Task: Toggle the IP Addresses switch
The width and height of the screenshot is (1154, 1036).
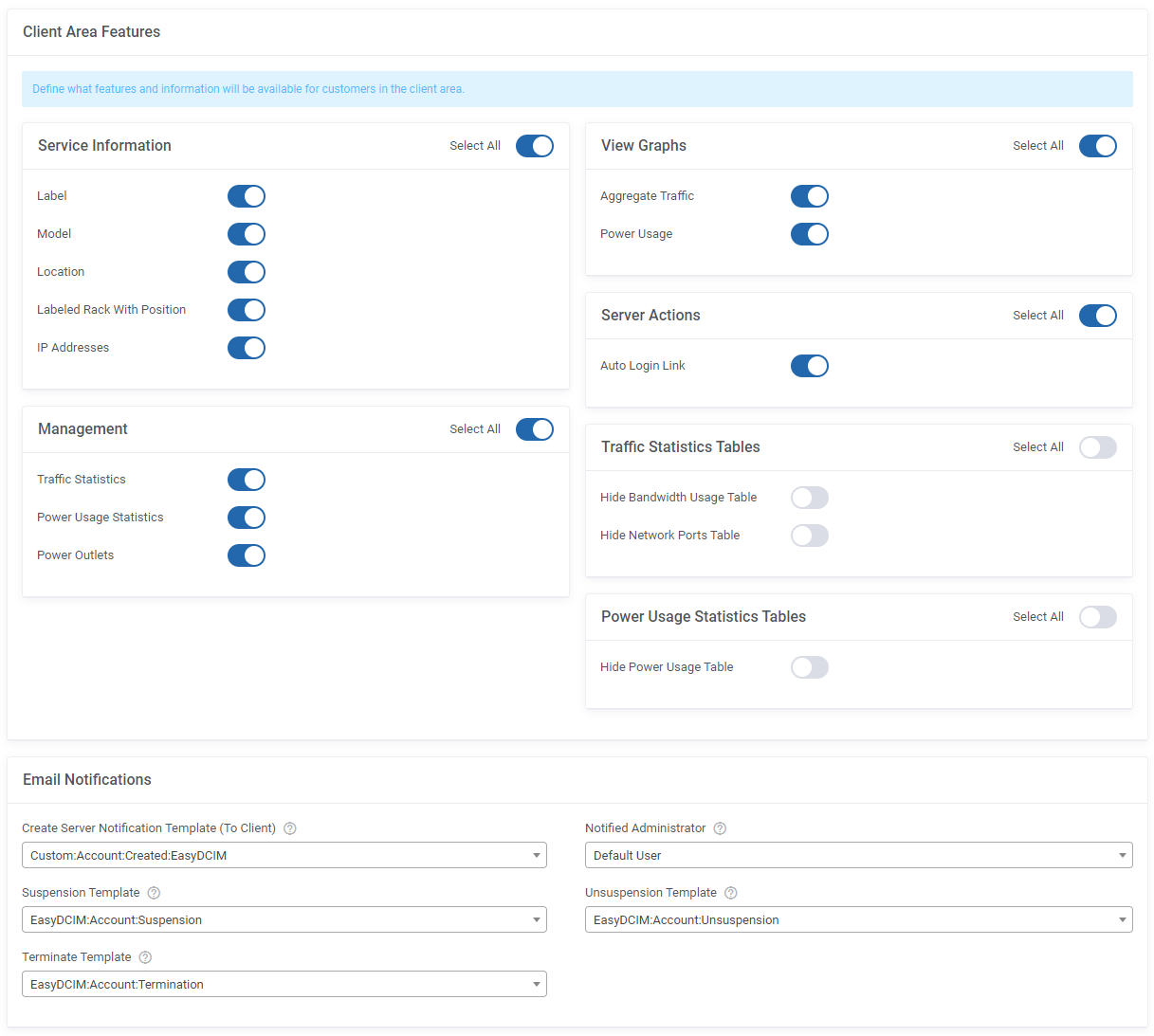Action: (x=247, y=348)
